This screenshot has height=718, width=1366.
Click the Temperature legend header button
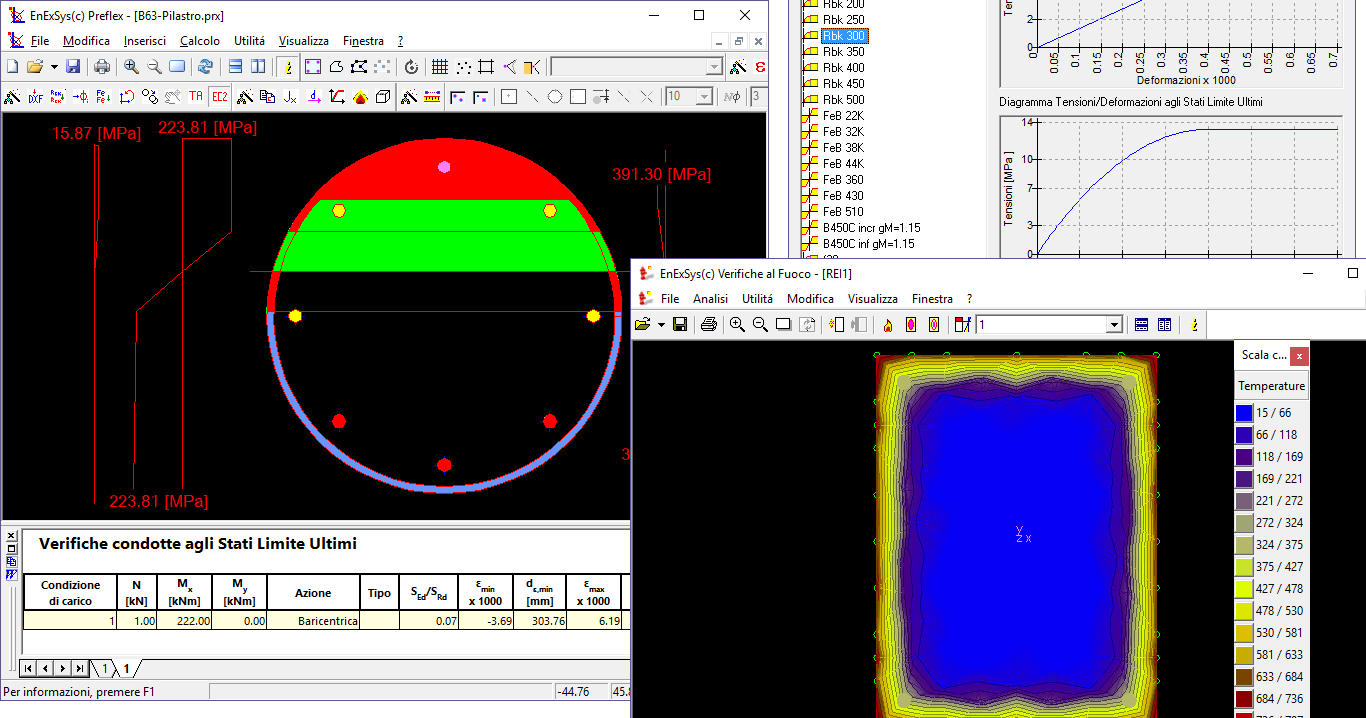pos(1272,386)
